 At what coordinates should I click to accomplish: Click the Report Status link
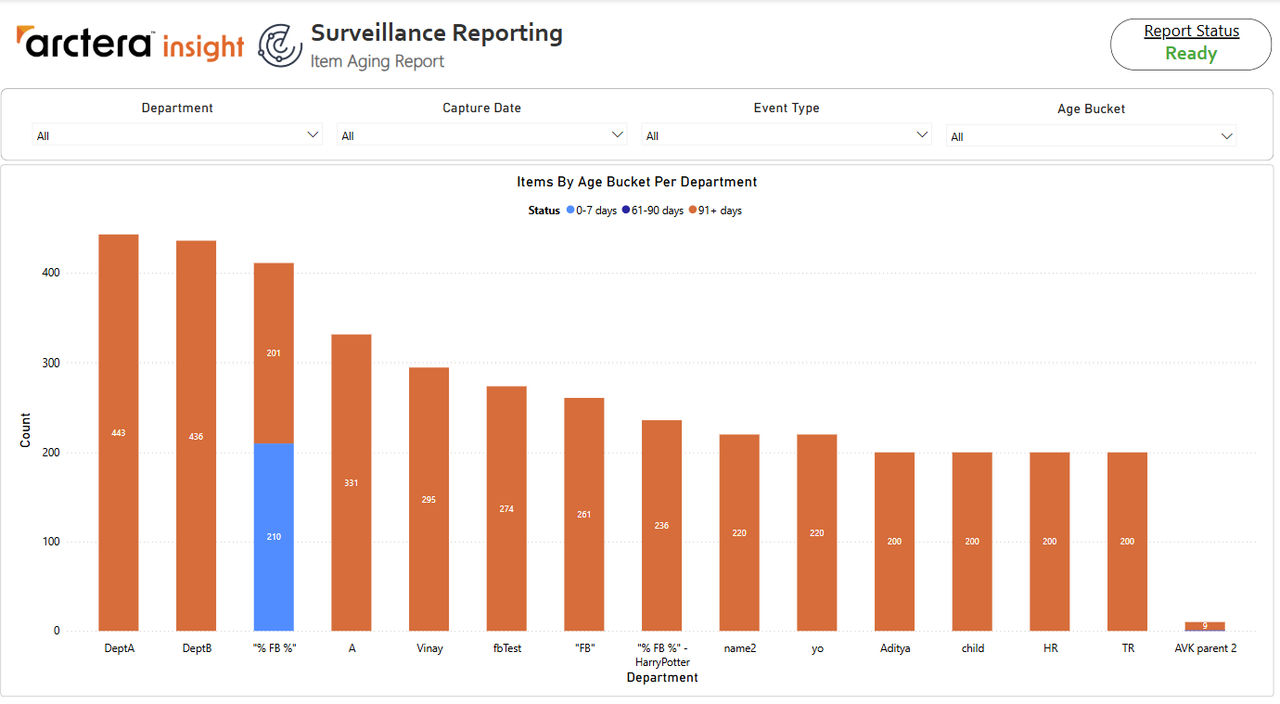1191,31
